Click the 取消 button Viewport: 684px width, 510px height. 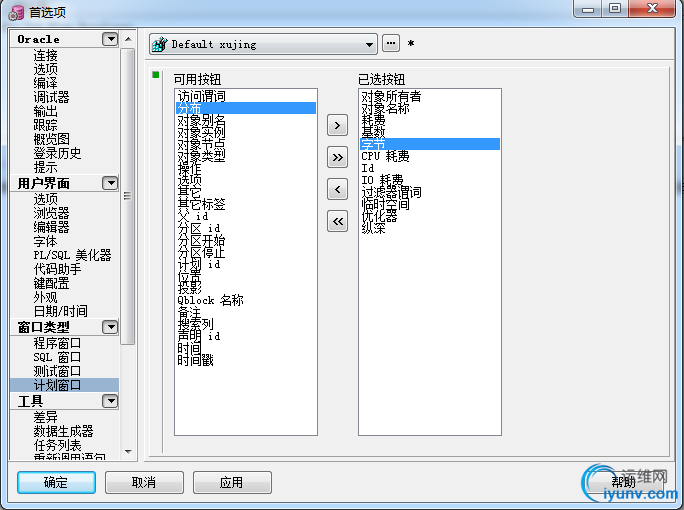click(x=144, y=483)
